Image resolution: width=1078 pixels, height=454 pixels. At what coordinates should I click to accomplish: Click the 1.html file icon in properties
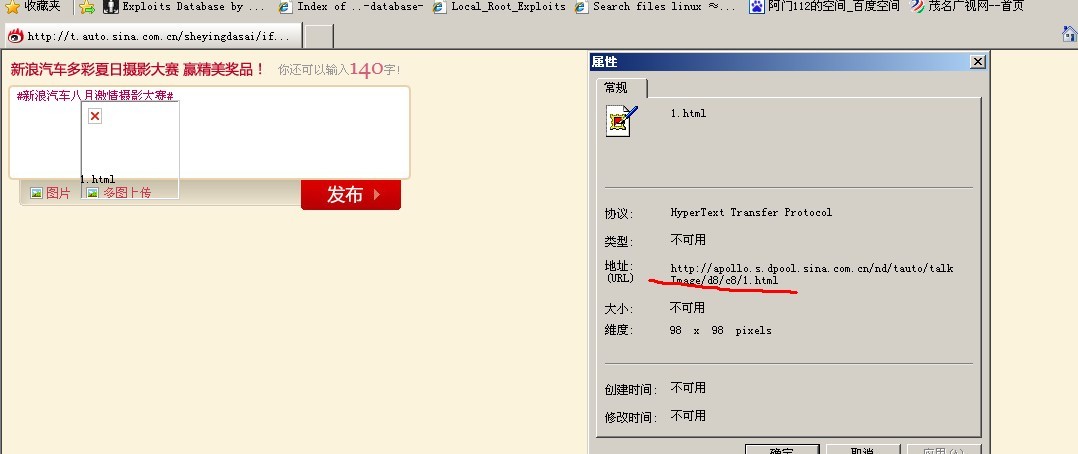[x=622, y=120]
